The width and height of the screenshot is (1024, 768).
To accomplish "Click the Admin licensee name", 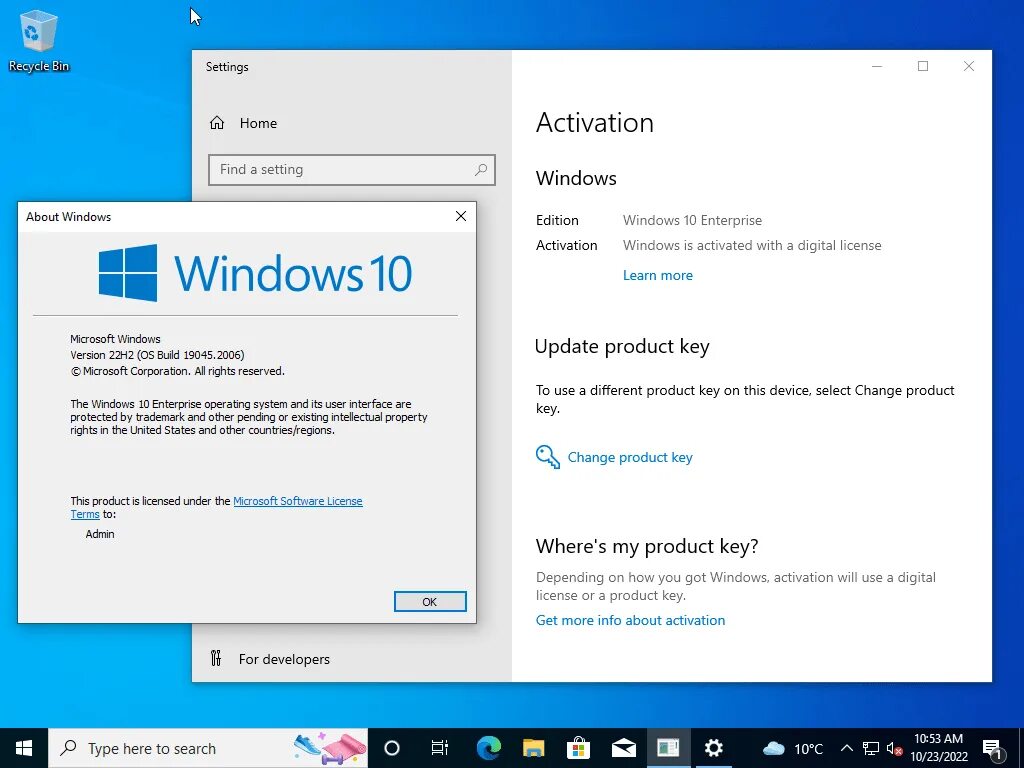I will pos(100,534).
